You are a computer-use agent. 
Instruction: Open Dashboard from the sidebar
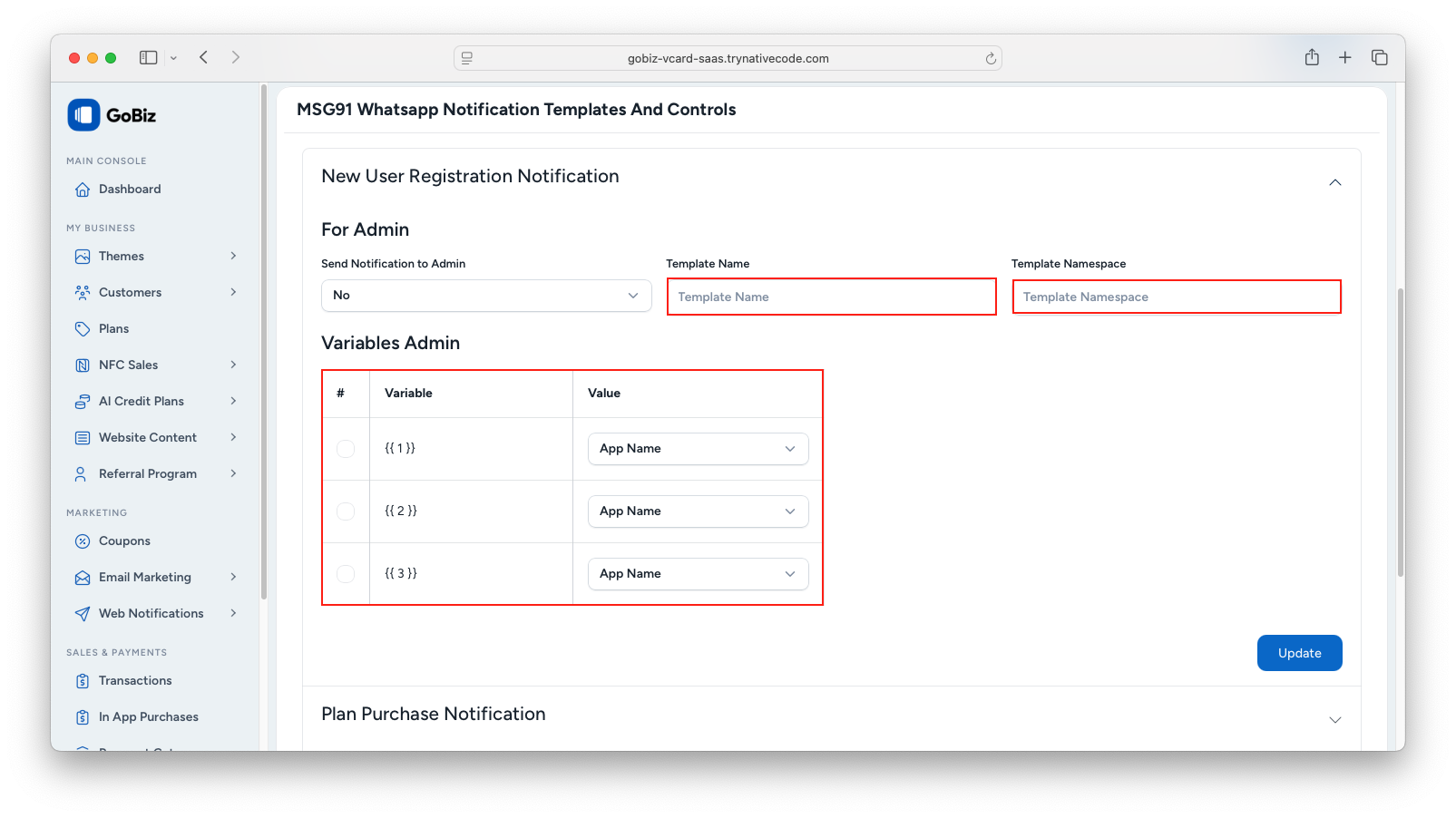[x=130, y=190]
